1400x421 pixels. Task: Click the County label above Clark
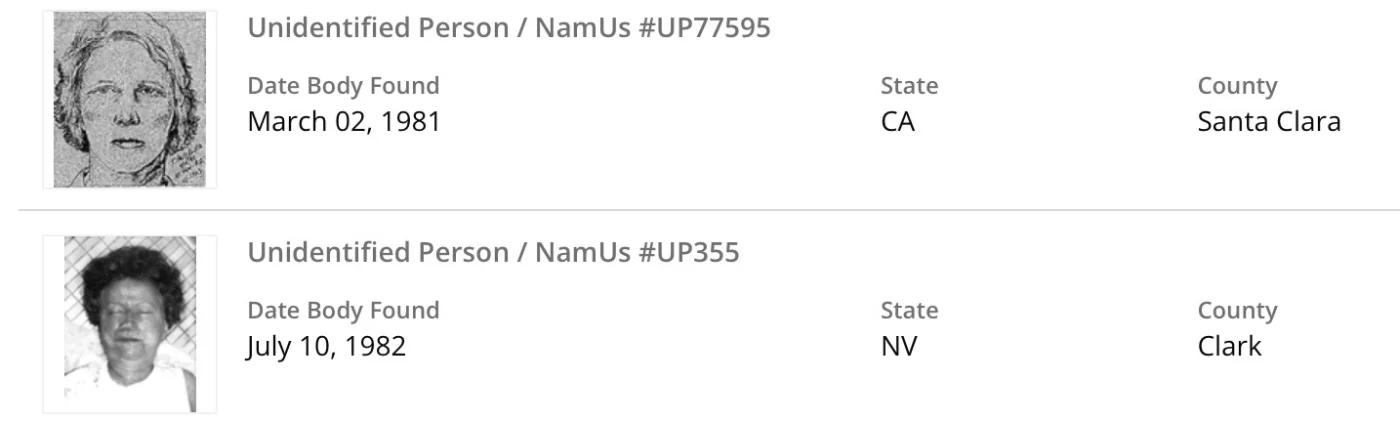pyautogui.click(x=1237, y=310)
